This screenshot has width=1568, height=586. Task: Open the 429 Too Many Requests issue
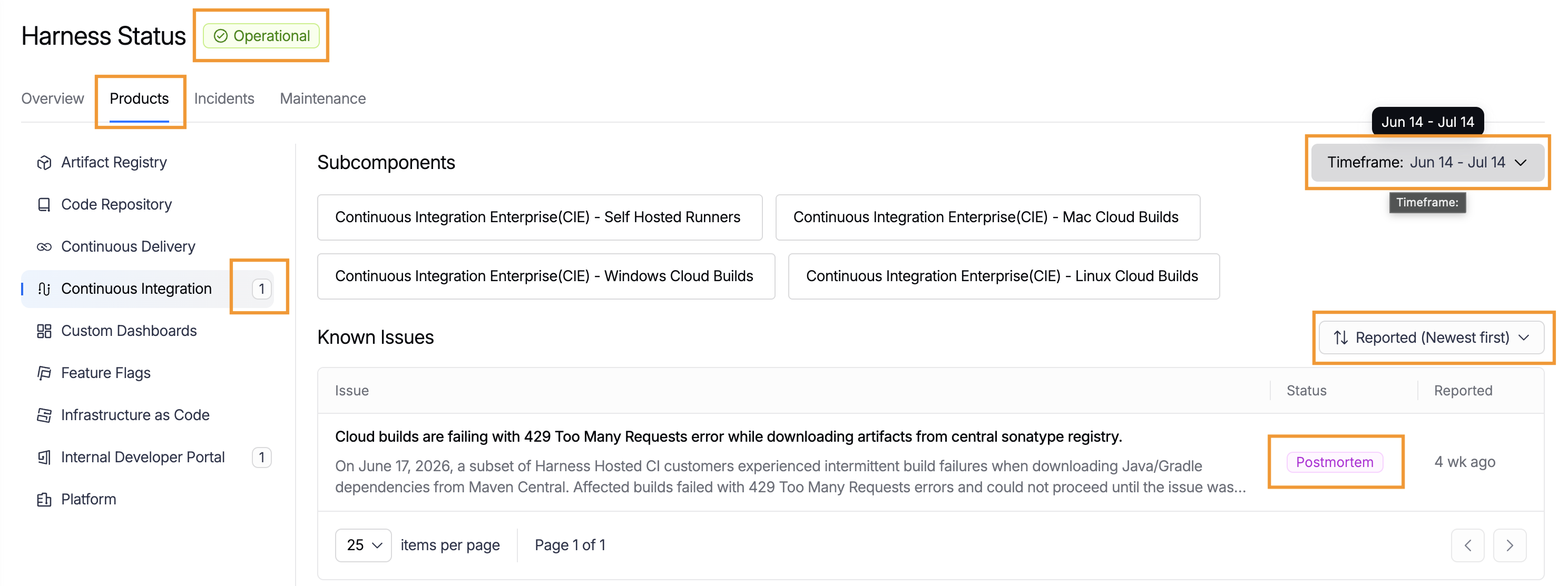[728, 437]
